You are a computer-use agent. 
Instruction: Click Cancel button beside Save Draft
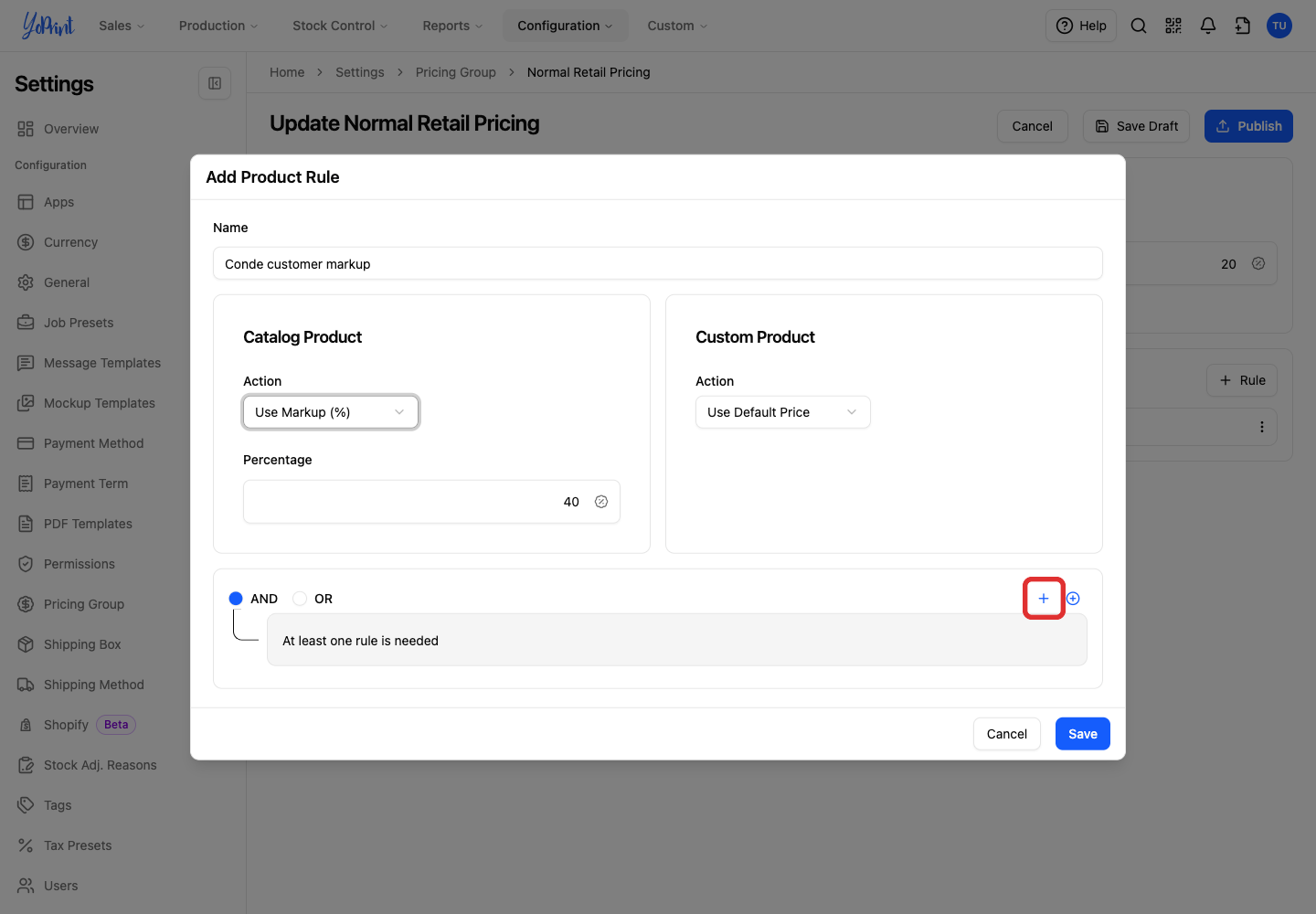click(1033, 126)
